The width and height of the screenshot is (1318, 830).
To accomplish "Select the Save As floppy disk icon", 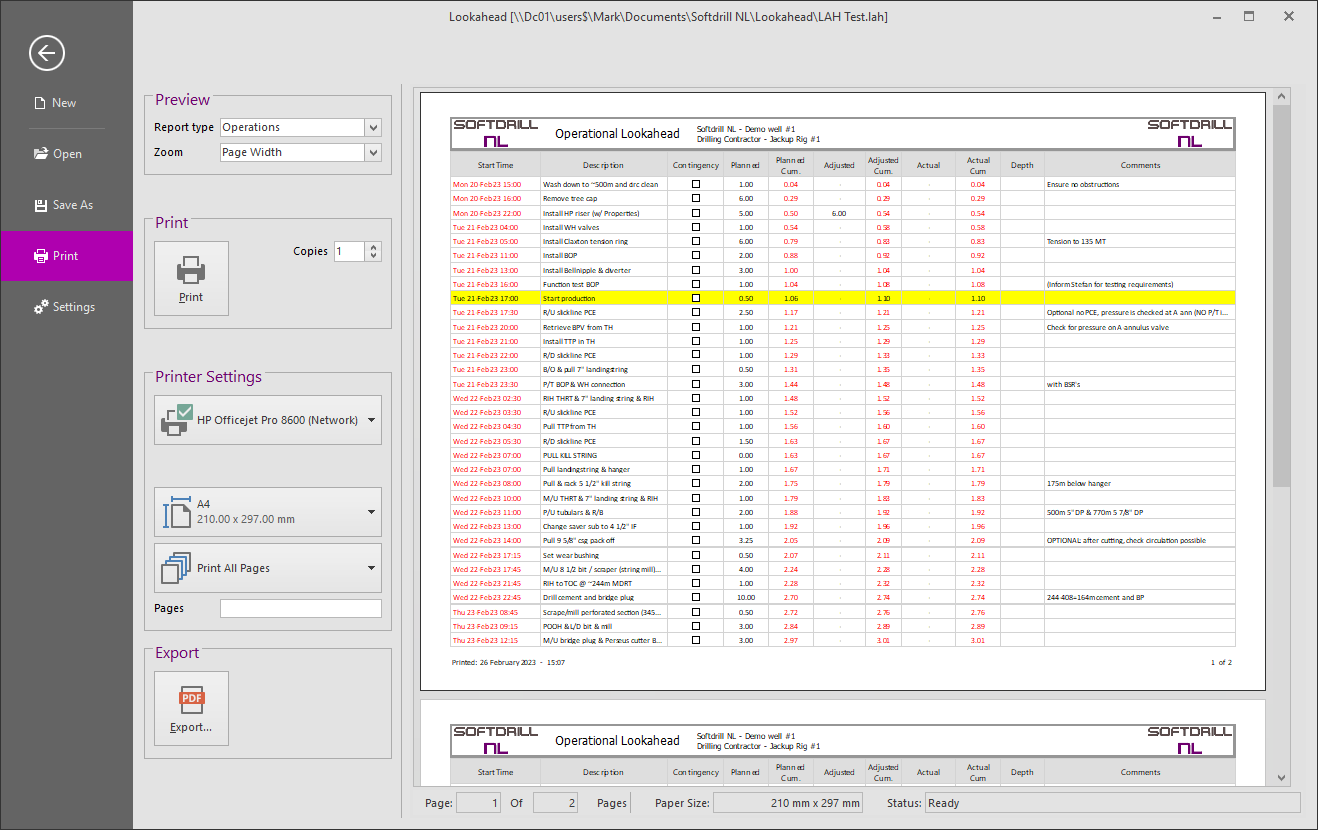I will click(x=41, y=205).
